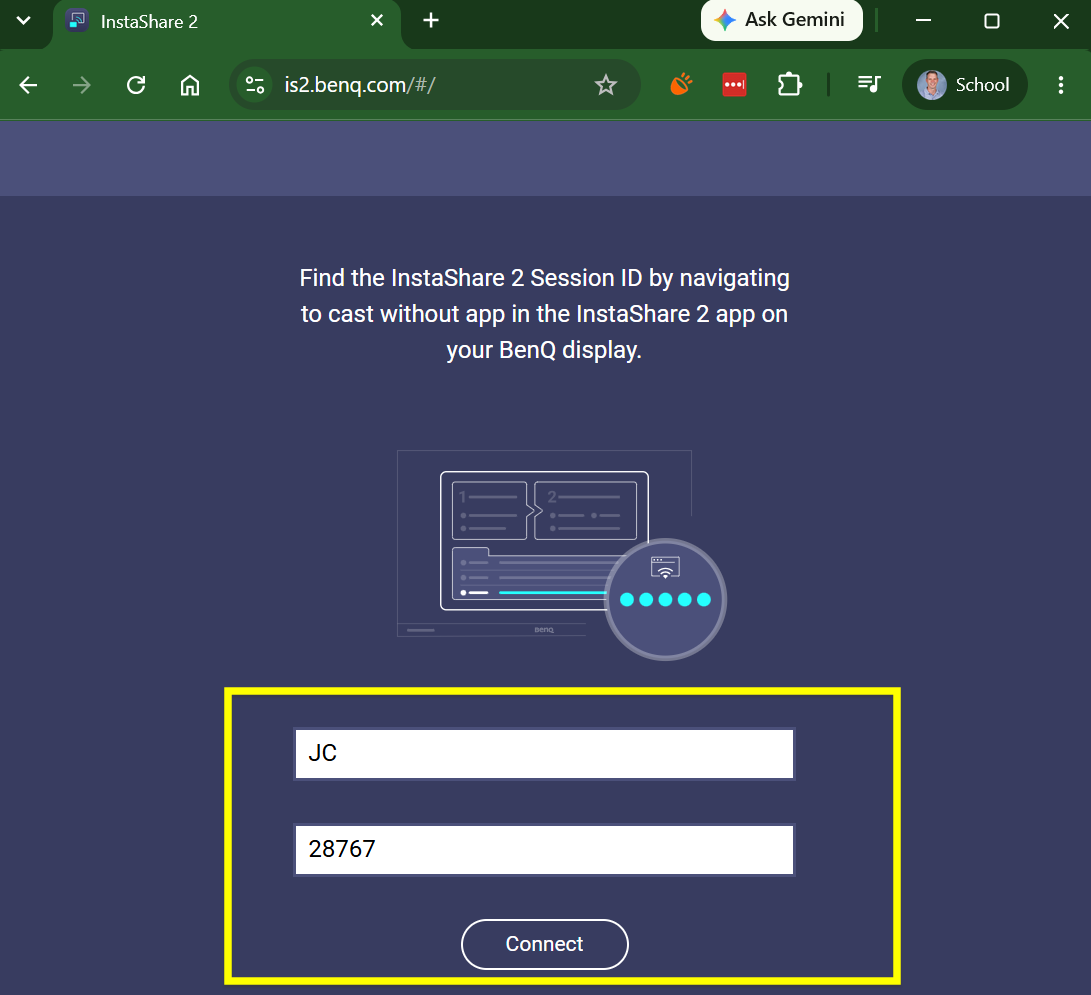
Task: Reload the page with the refresh icon
Action: 136,85
